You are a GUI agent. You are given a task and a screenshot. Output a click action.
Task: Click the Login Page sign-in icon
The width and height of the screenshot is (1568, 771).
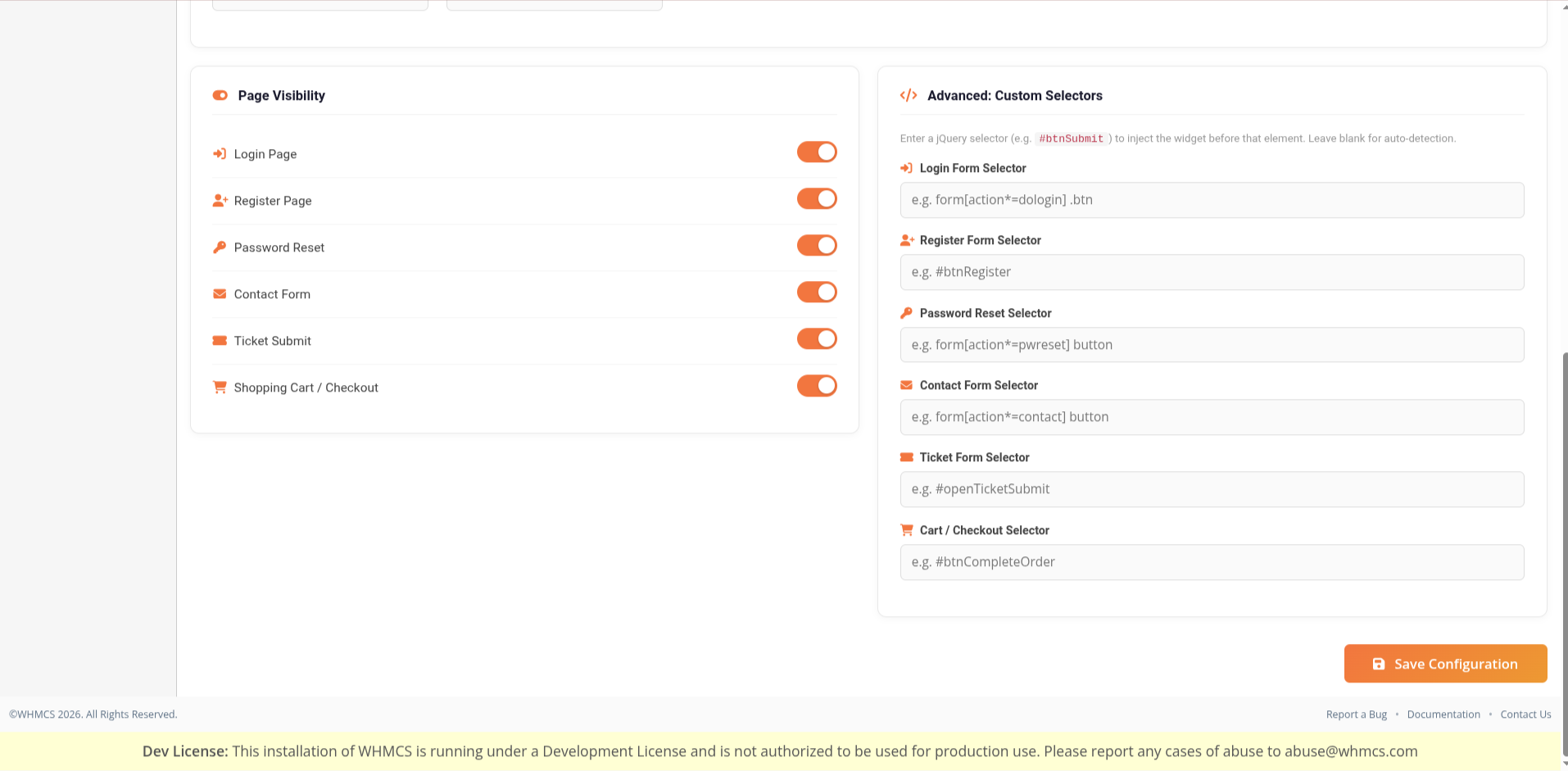point(219,154)
